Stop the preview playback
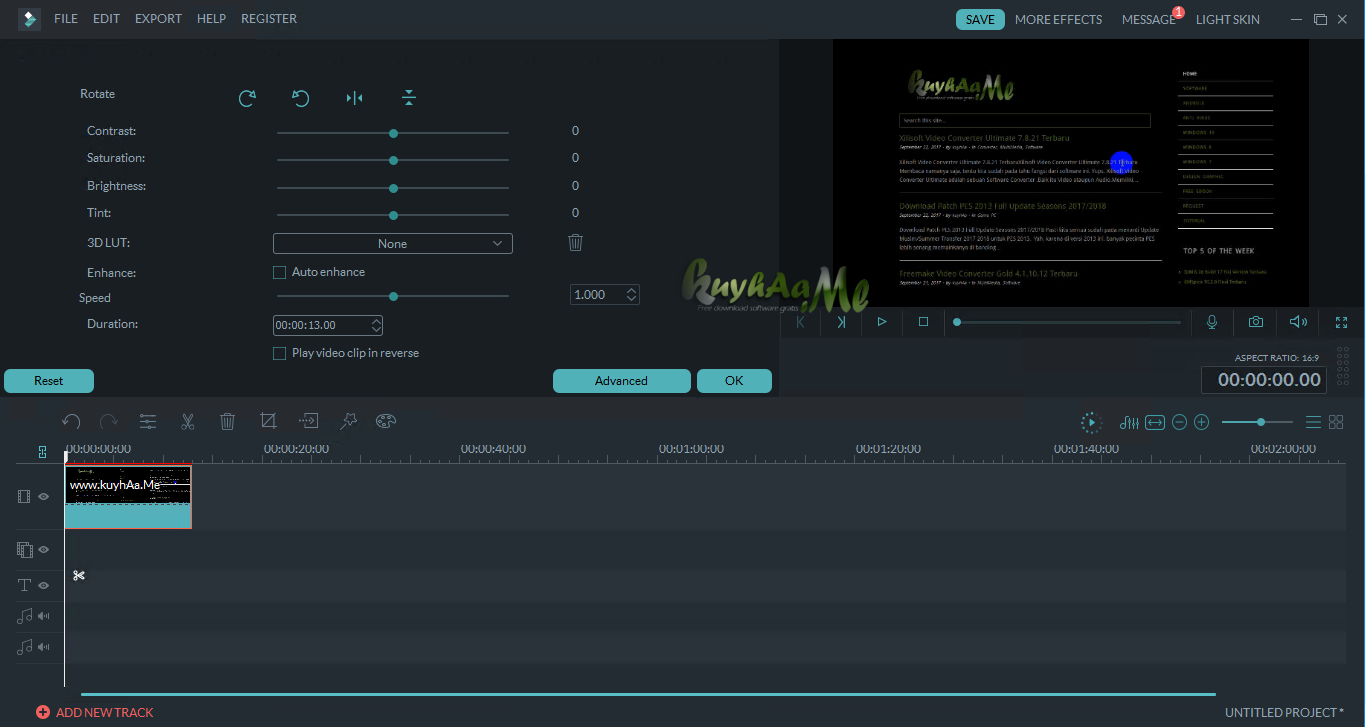The width and height of the screenshot is (1366, 727). 923,322
